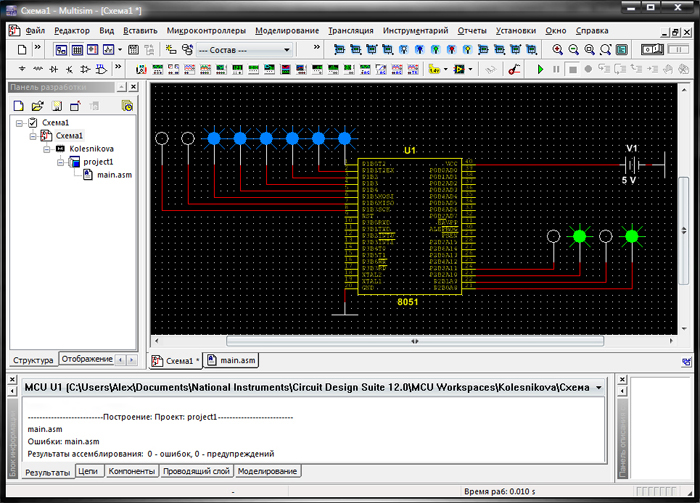
Task: Click the Zoom to Fit page icon
Action: click(605, 50)
